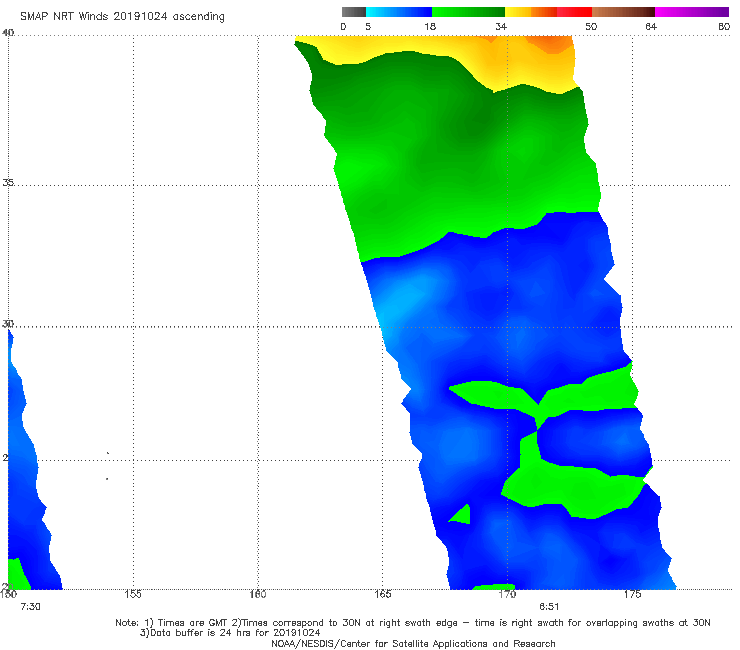Click the red segment of the color bar
This screenshot has width=740, height=650.
pos(574,12)
